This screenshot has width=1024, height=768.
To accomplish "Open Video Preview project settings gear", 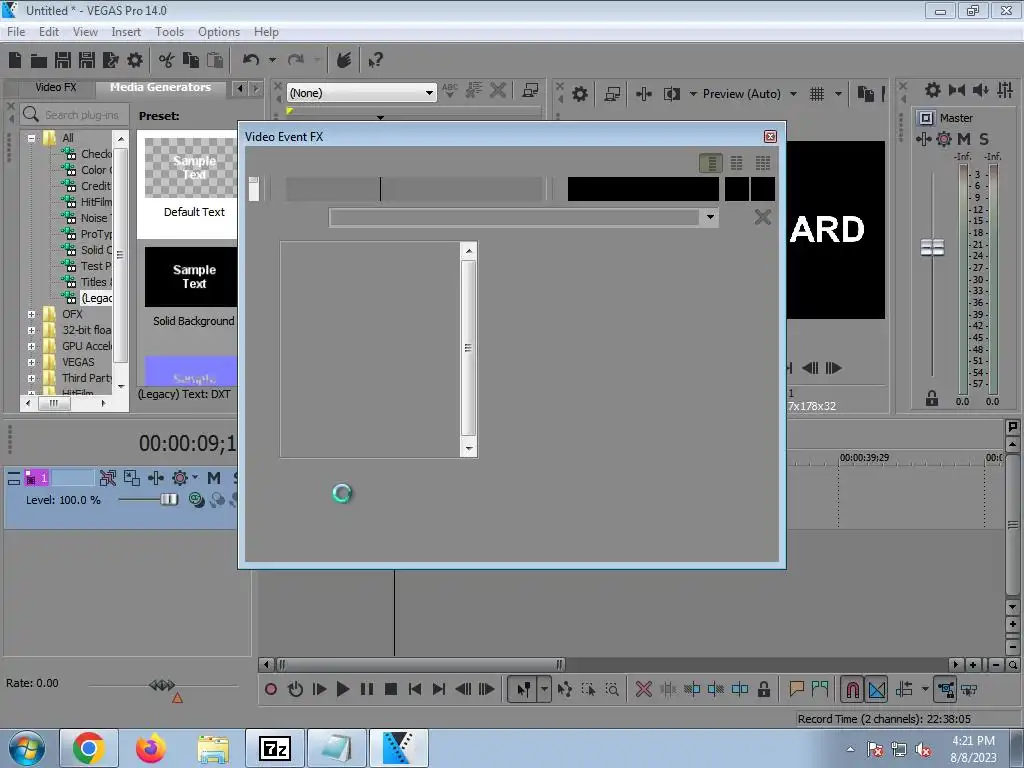I will (x=580, y=94).
